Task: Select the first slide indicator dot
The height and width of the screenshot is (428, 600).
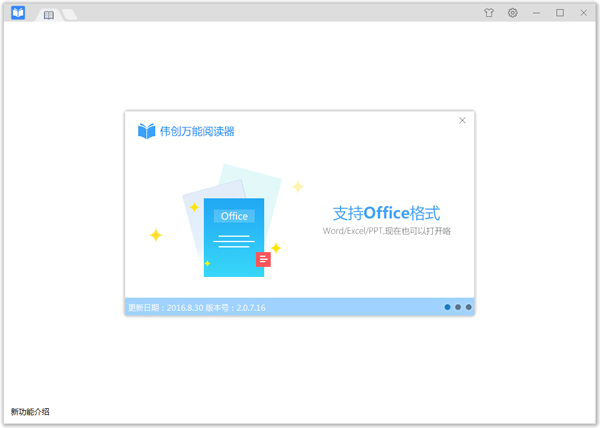Action: [447, 307]
